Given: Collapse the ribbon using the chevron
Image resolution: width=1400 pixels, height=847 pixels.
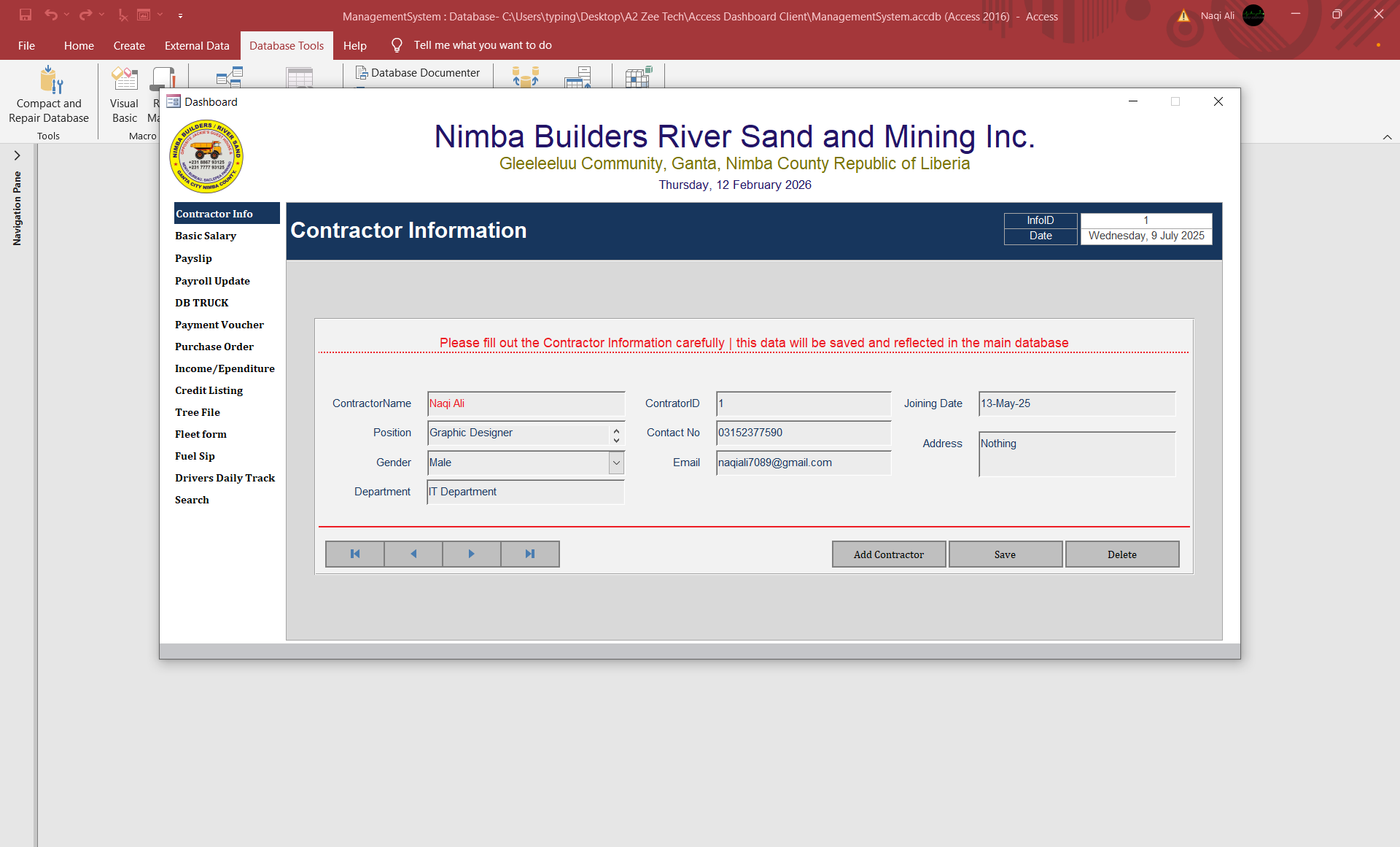Looking at the screenshot, I should (1387, 137).
